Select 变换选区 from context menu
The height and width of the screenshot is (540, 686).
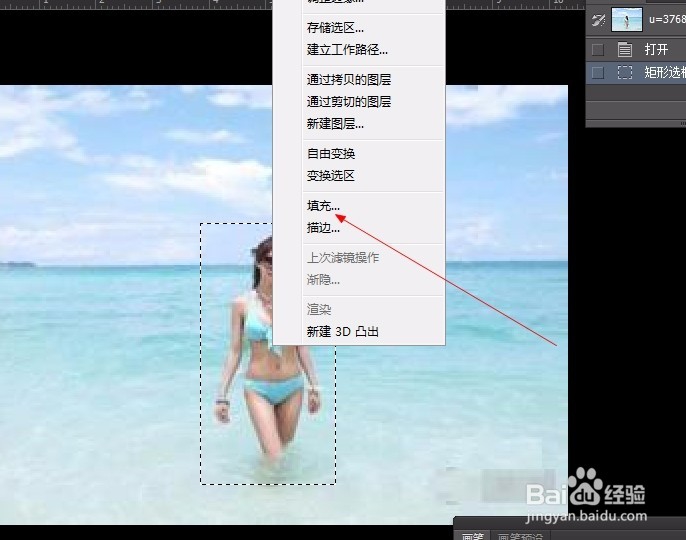pyautogui.click(x=330, y=176)
